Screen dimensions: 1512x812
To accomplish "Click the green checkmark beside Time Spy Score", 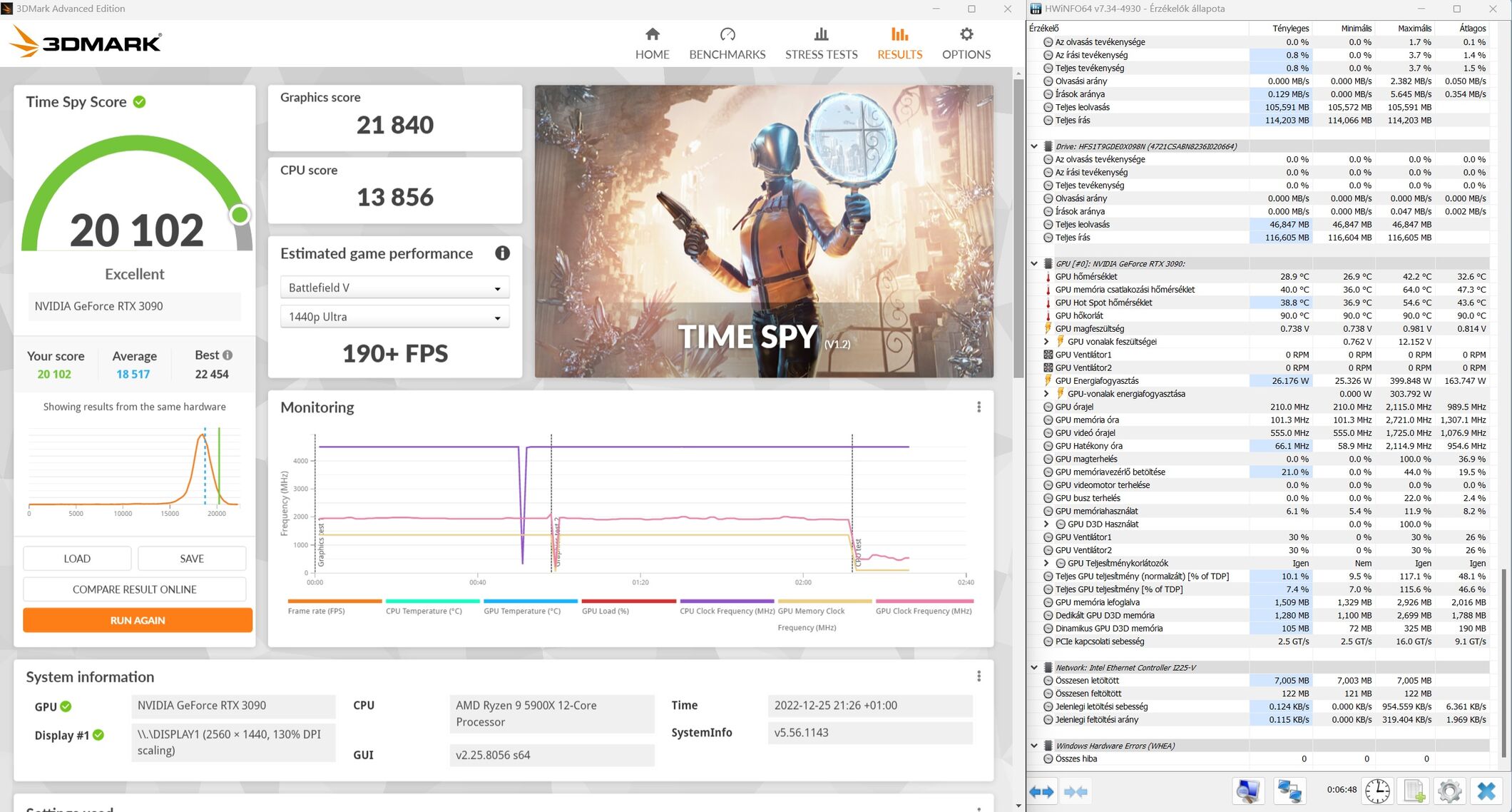I will point(140,101).
